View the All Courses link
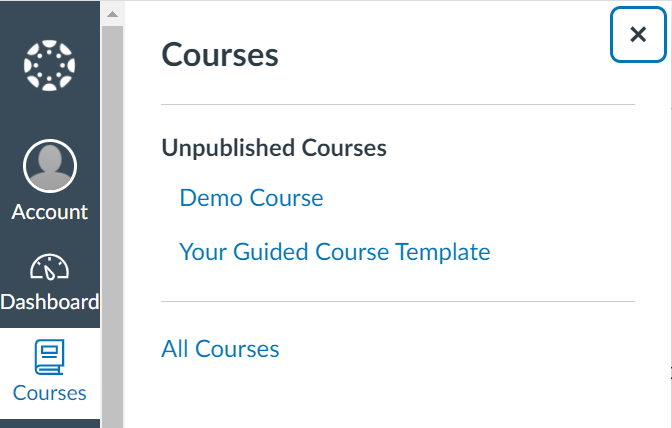672x428 pixels. [x=220, y=349]
